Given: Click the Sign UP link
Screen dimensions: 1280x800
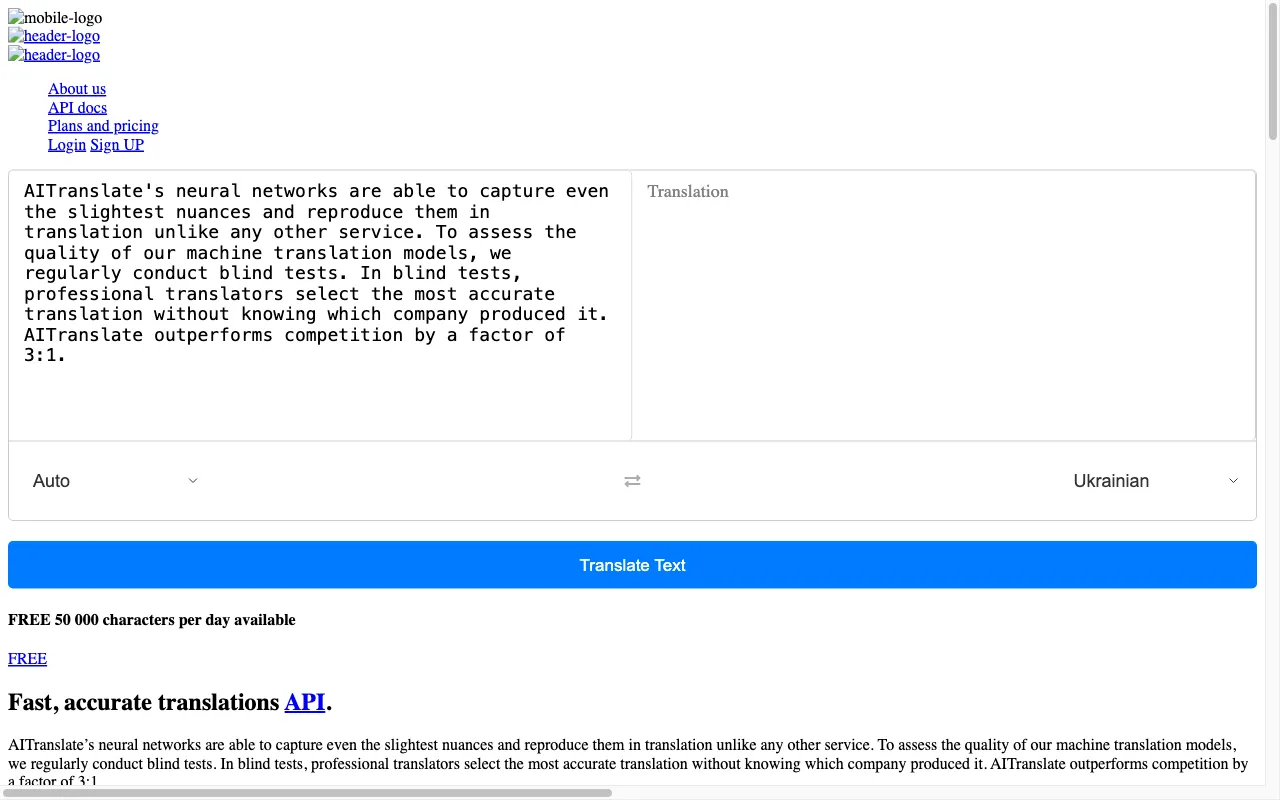Looking at the screenshot, I should coord(117,145).
